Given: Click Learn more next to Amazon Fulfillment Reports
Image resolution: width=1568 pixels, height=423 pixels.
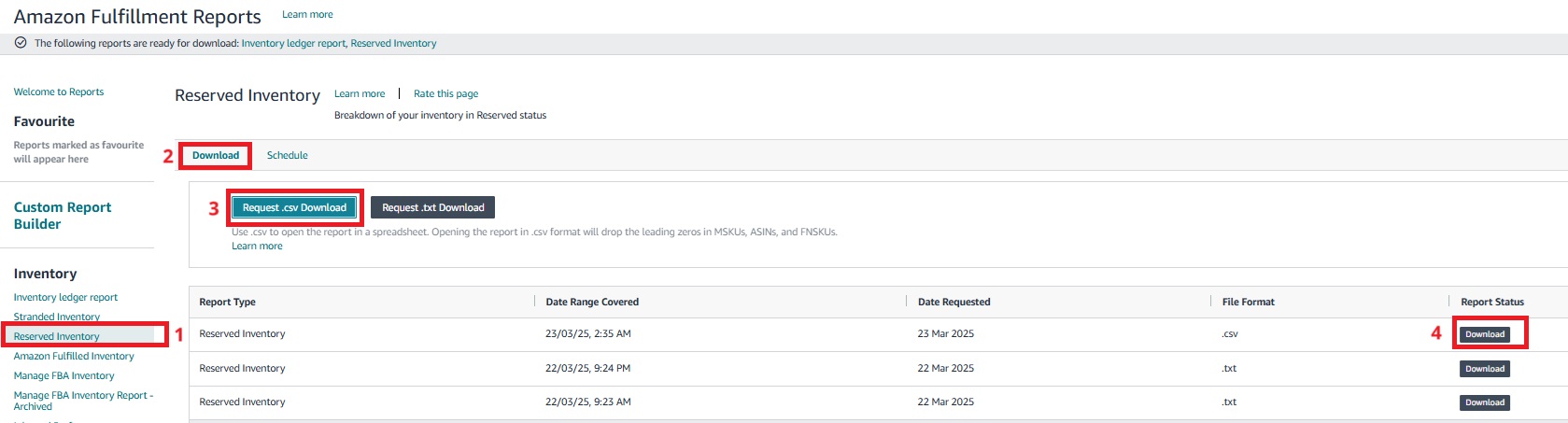Looking at the screenshot, I should point(307,15).
